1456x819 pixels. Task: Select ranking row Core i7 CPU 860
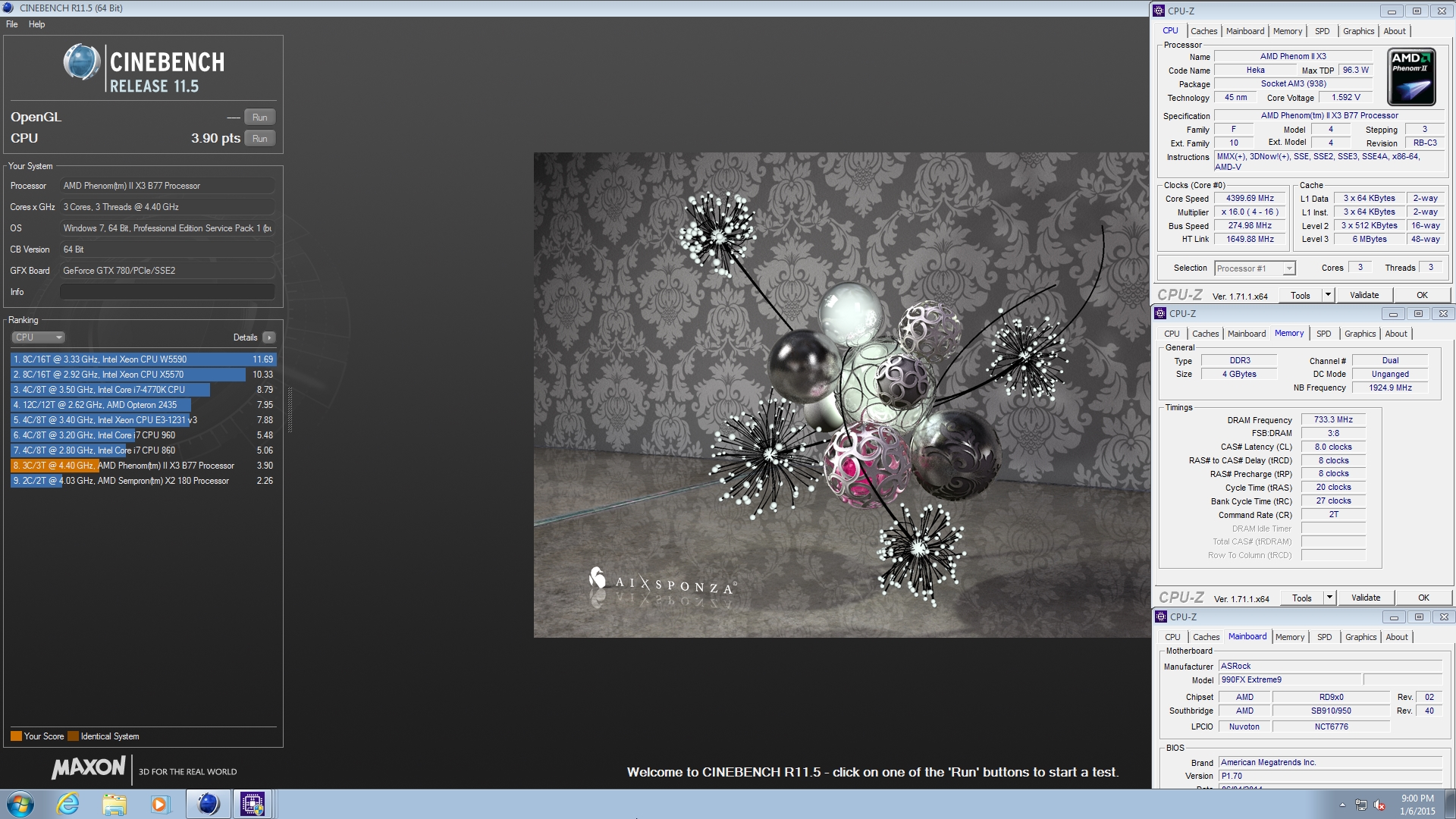coord(143,450)
